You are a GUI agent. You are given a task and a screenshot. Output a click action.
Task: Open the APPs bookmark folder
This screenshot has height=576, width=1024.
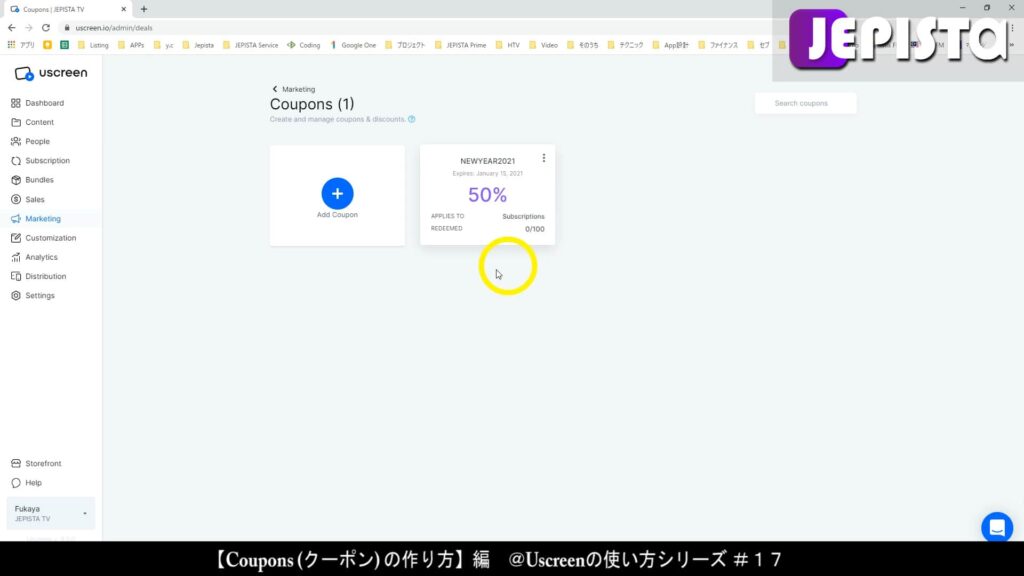click(x=131, y=45)
